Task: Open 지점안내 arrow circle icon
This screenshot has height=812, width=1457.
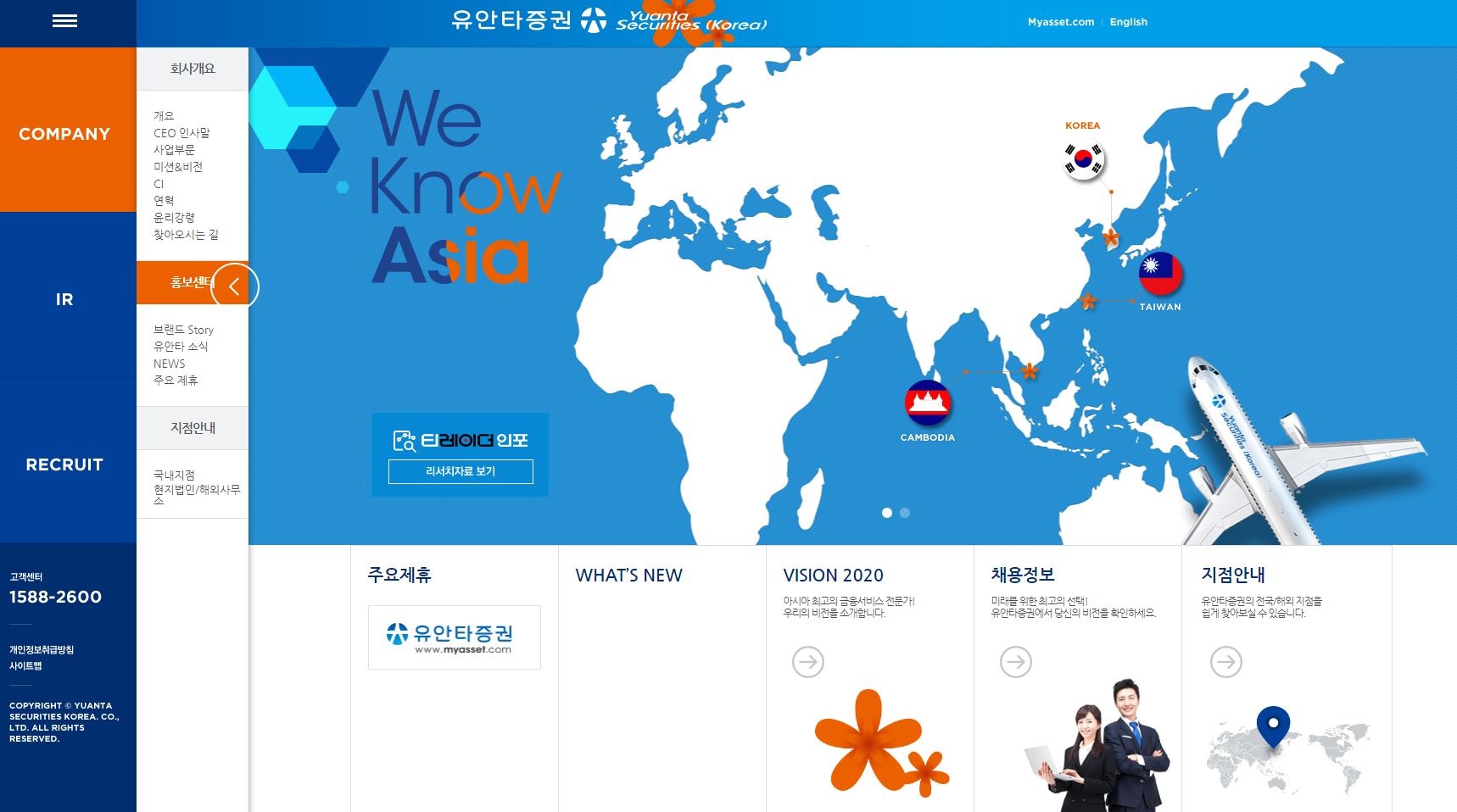Action: tap(1226, 662)
